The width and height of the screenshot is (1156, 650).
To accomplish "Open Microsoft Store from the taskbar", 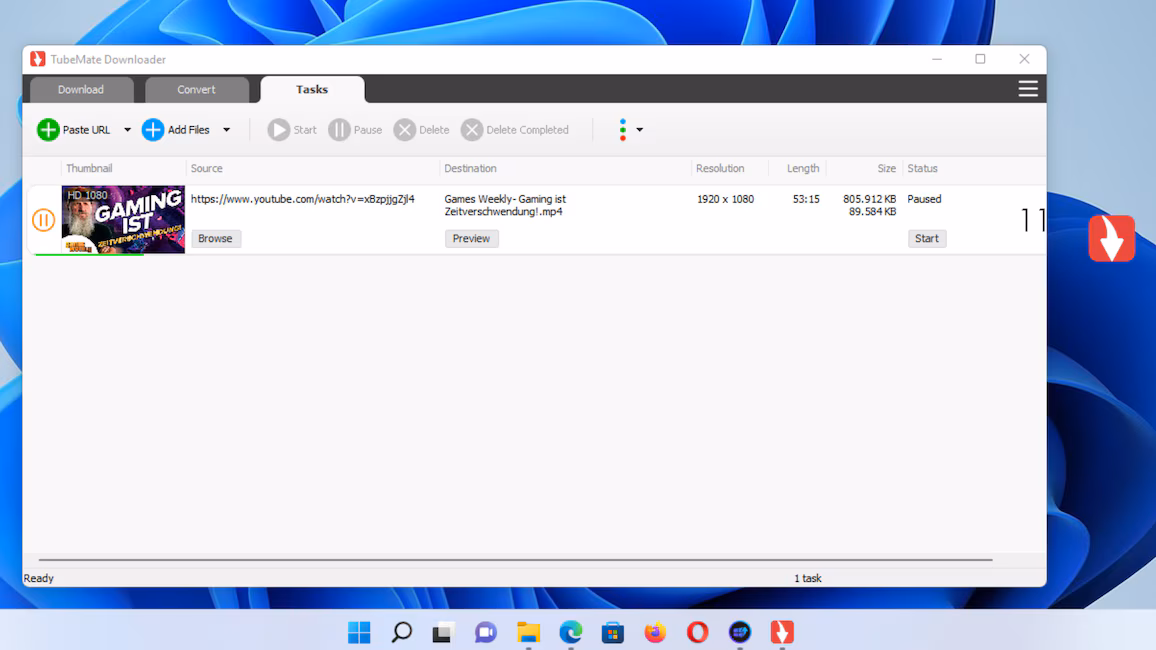I will [613, 632].
